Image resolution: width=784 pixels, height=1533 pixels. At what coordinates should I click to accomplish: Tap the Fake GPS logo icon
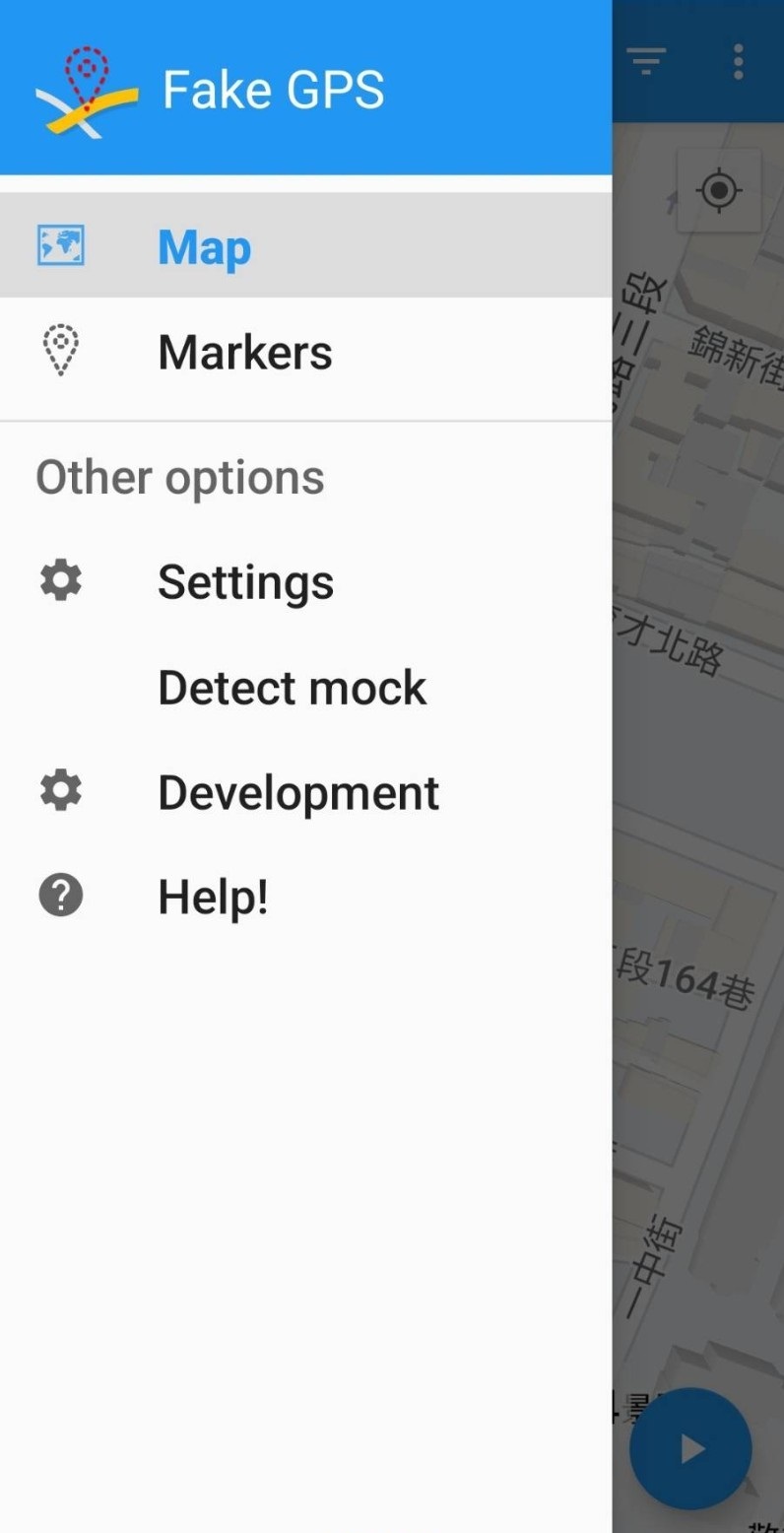pyautogui.click(x=88, y=92)
